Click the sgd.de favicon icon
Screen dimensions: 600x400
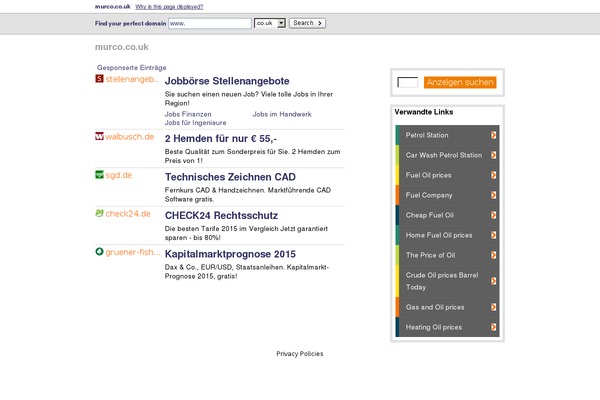coord(99,174)
